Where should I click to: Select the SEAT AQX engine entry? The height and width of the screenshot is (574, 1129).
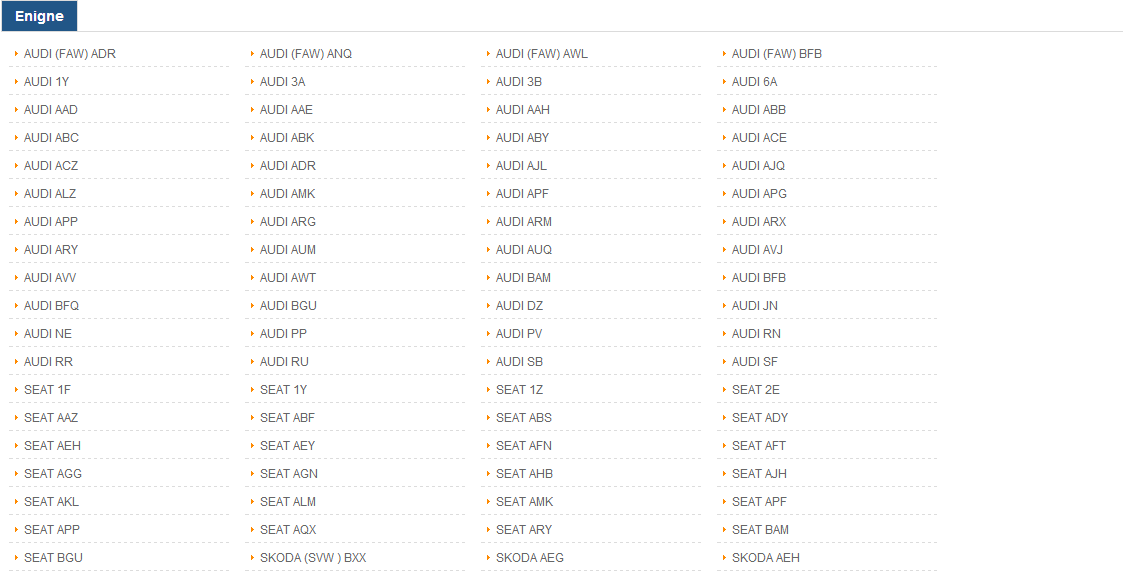pyautogui.click(x=288, y=529)
